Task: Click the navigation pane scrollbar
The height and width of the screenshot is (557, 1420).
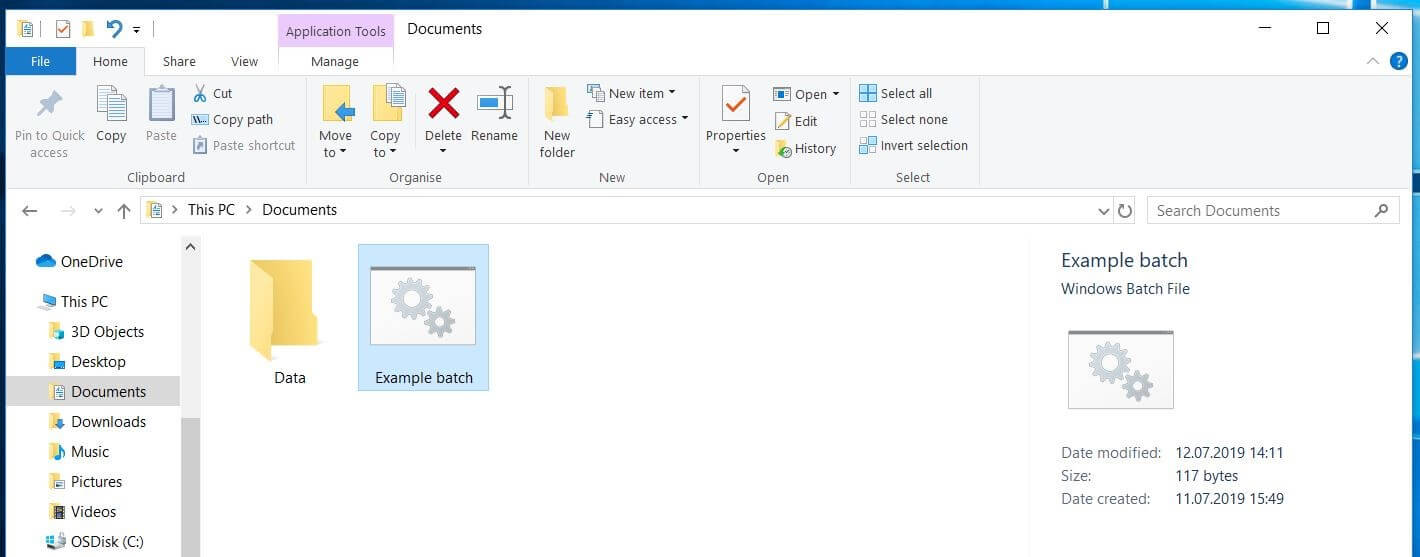Action: pyautogui.click(x=190, y=487)
